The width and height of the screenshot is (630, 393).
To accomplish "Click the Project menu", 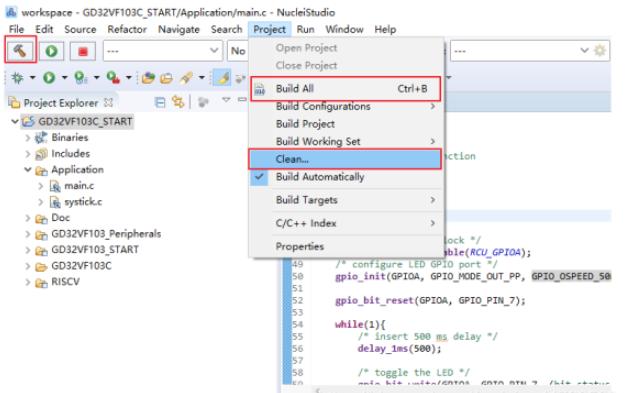I will tap(269, 29).
